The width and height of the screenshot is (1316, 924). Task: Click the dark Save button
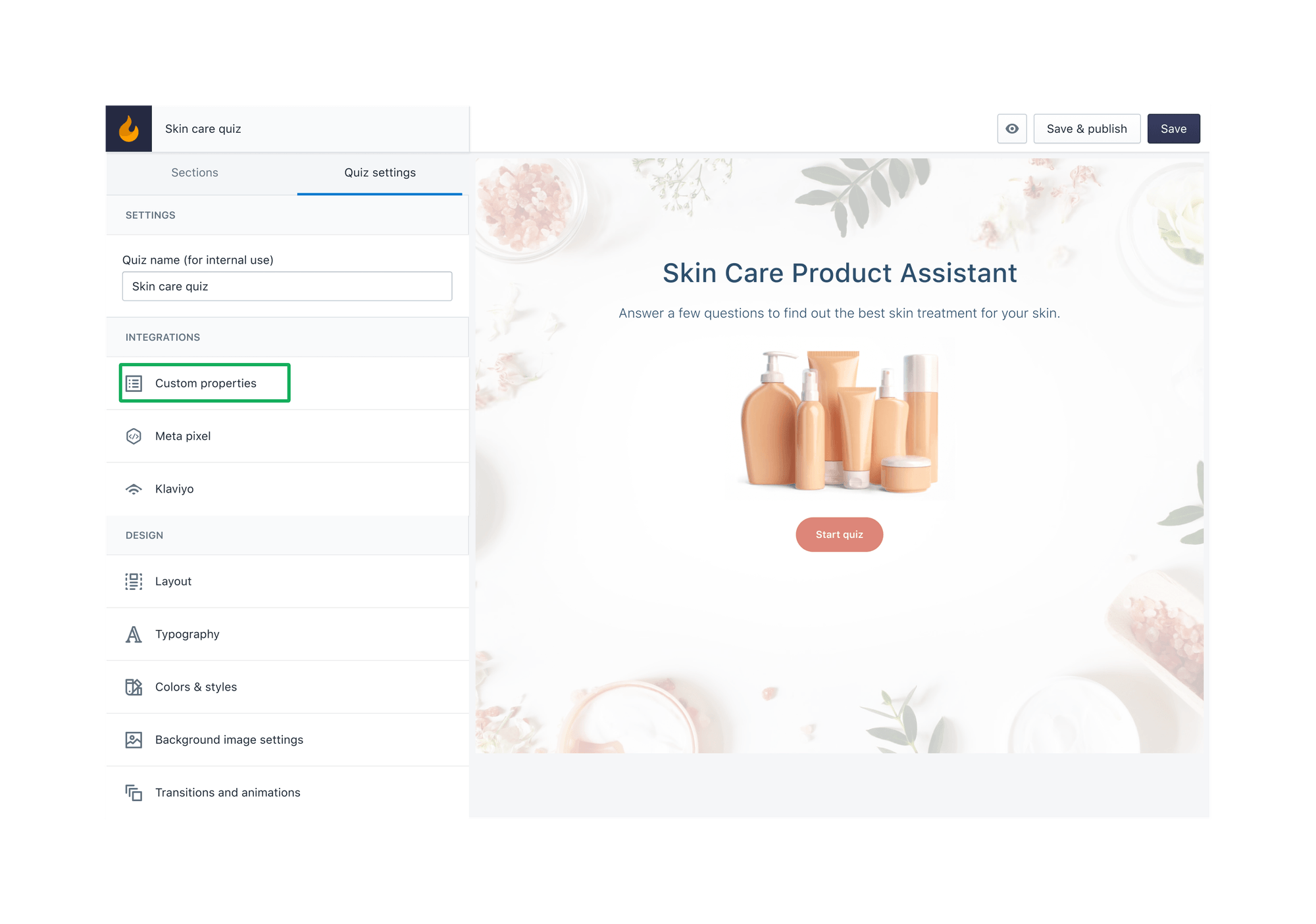(x=1173, y=129)
